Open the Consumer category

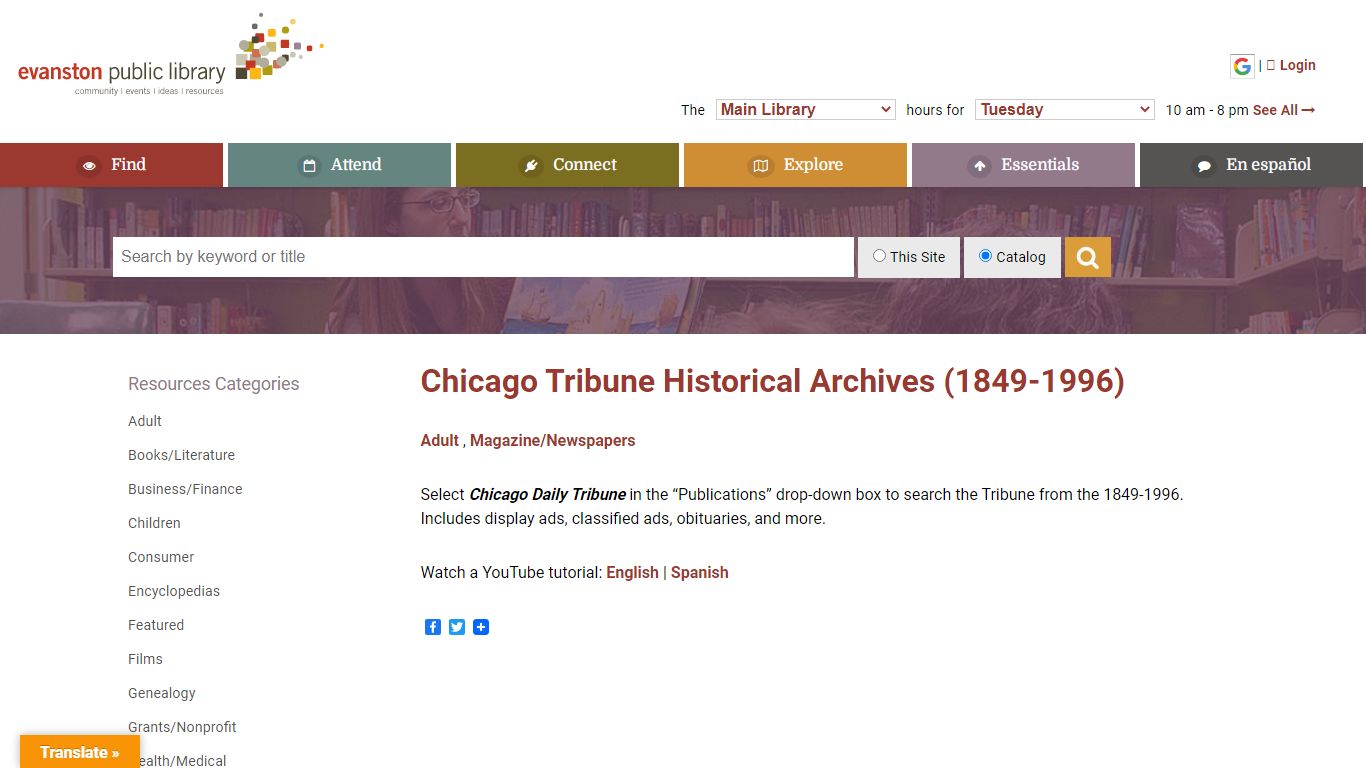coord(161,557)
